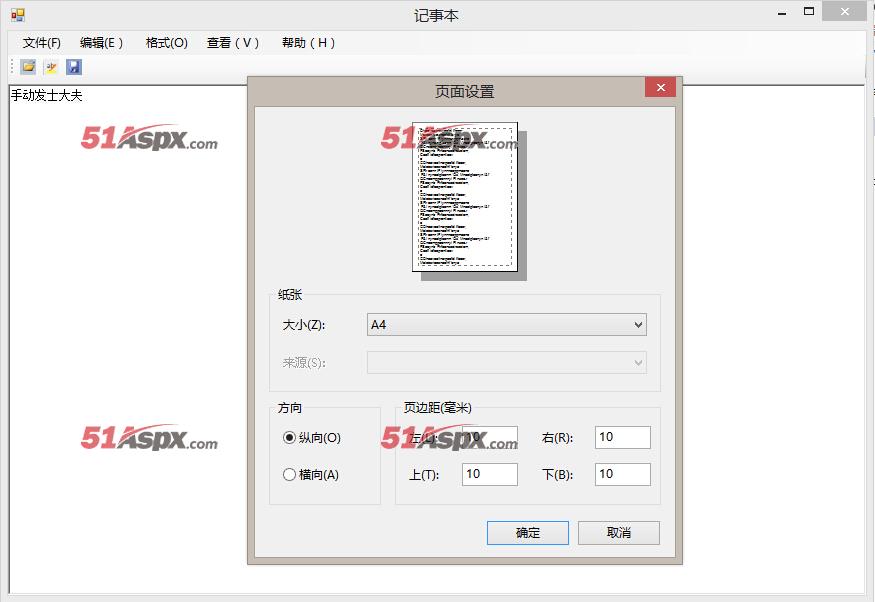Viewport: 875px width, 602px height.
Task: Click the 右(R) right margin field
Action: [x=622, y=437]
